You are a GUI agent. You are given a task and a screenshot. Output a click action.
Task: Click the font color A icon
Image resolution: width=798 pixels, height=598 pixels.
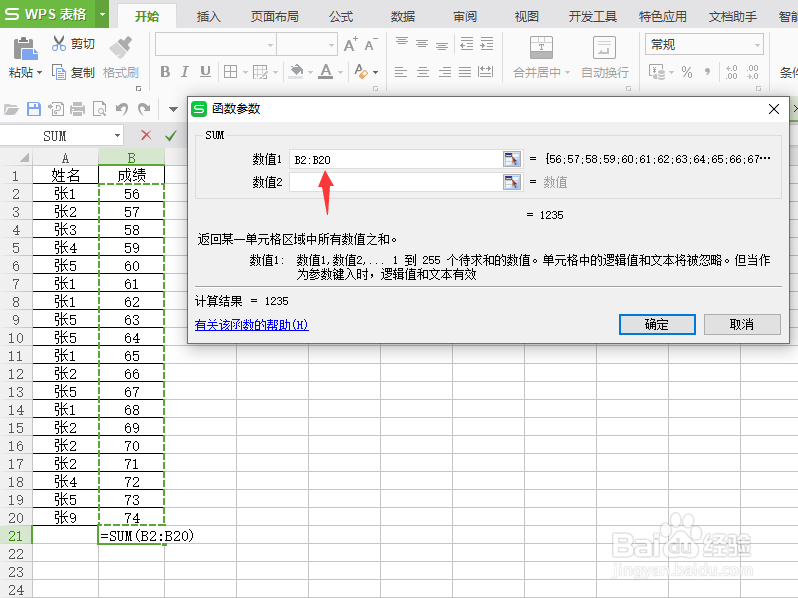pos(326,72)
